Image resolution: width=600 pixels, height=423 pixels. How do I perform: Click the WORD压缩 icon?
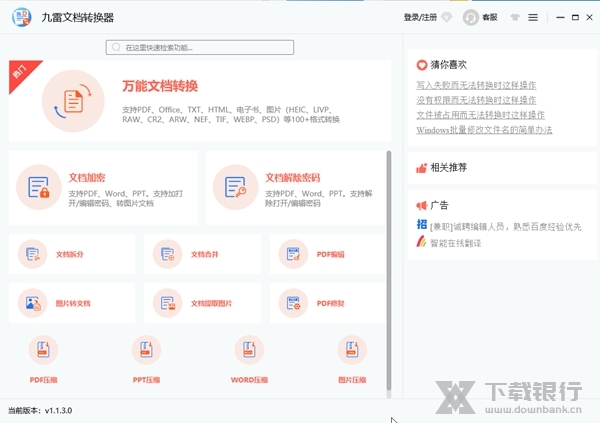click(249, 350)
